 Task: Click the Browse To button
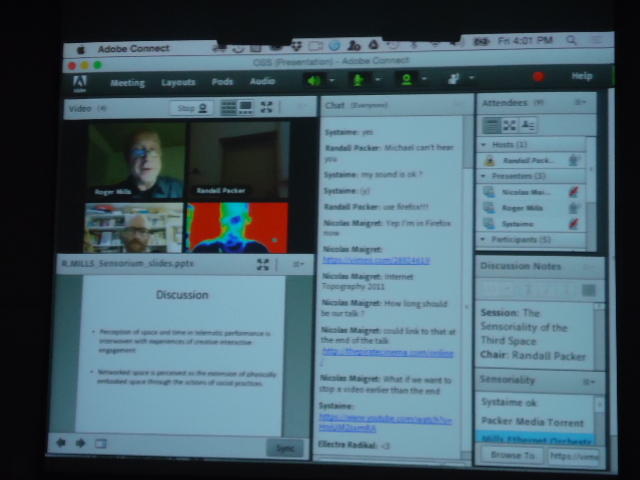click(512, 455)
